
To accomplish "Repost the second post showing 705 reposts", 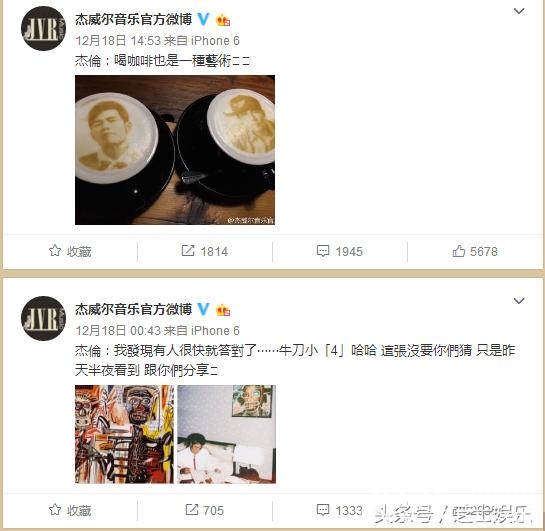I will (x=205, y=510).
